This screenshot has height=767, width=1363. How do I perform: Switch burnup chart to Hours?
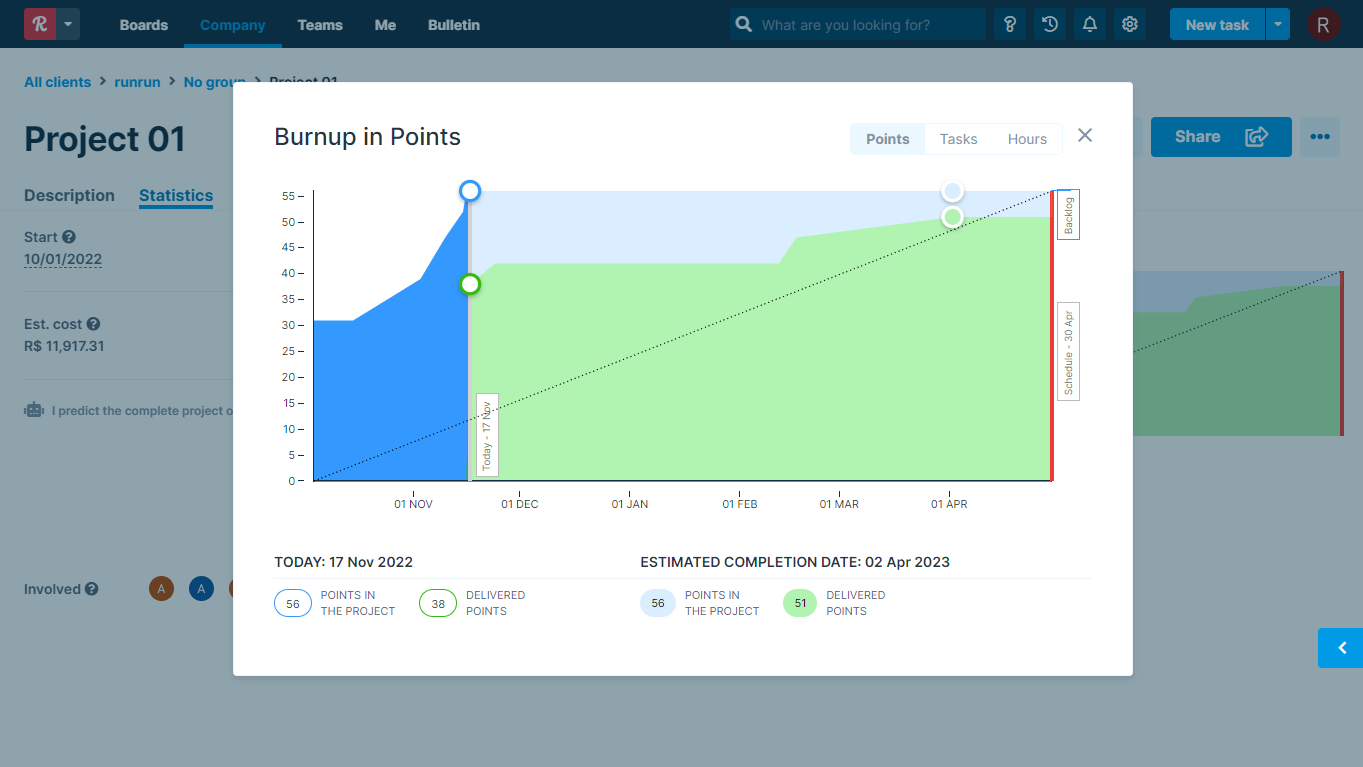click(x=1027, y=139)
